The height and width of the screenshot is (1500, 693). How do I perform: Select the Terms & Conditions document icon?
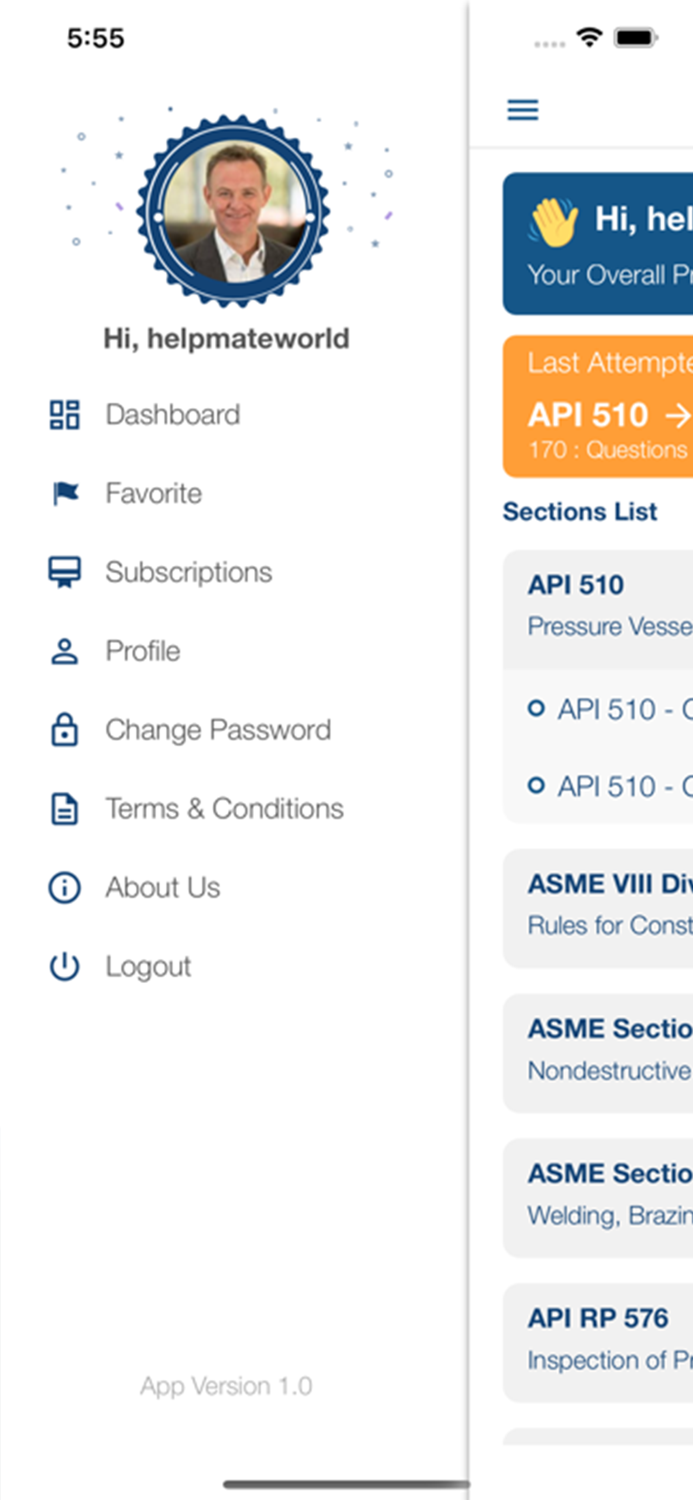pyautogui.click(x=63, y=808)
